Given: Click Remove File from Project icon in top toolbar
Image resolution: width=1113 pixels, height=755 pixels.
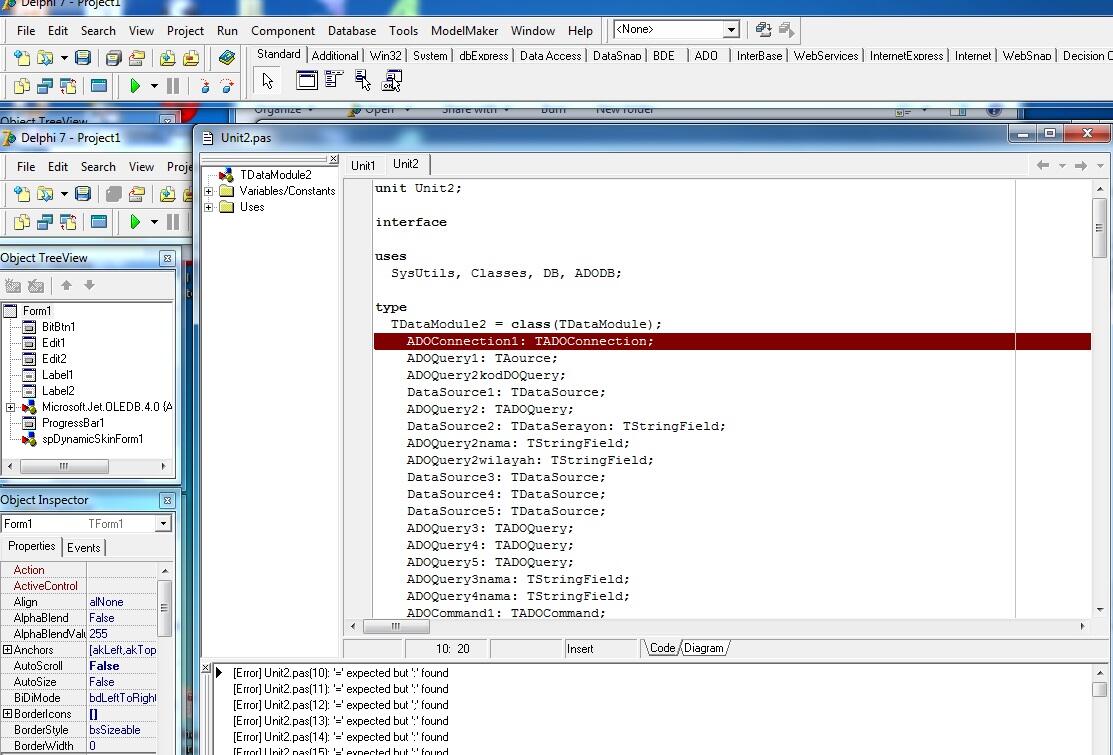Looking at the screenshot, I should 191,58.
